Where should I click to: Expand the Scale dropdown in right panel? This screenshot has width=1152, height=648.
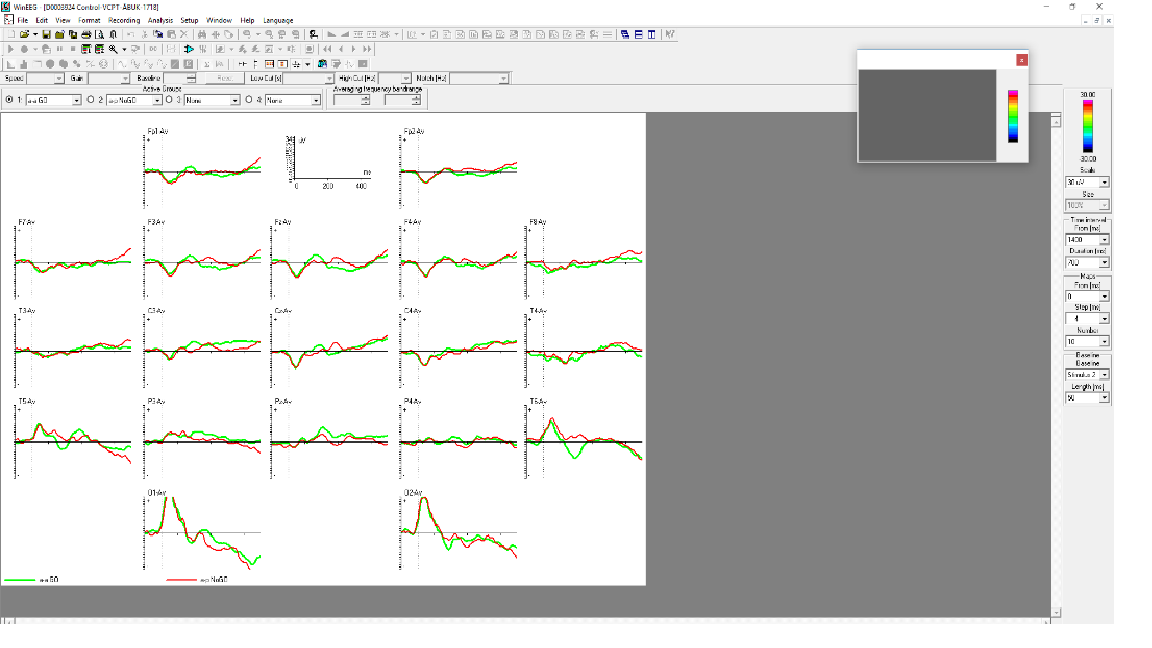(1104, 183)
